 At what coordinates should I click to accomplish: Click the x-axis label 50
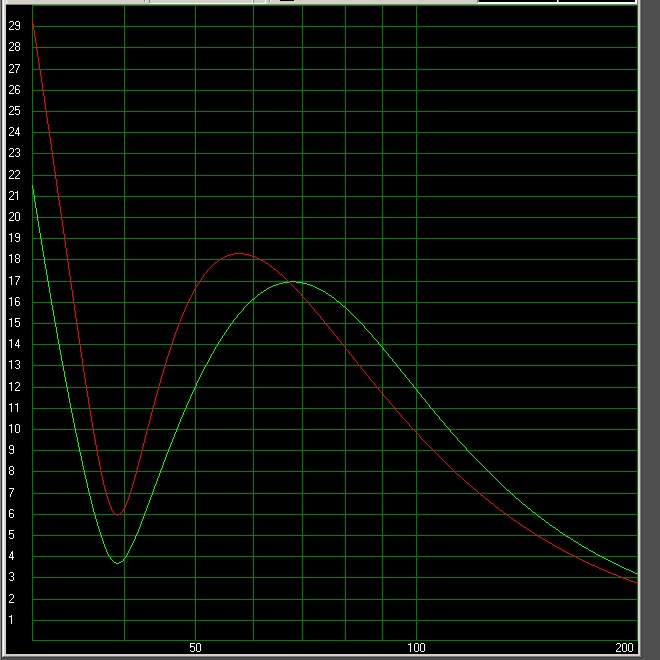point(195,647)
